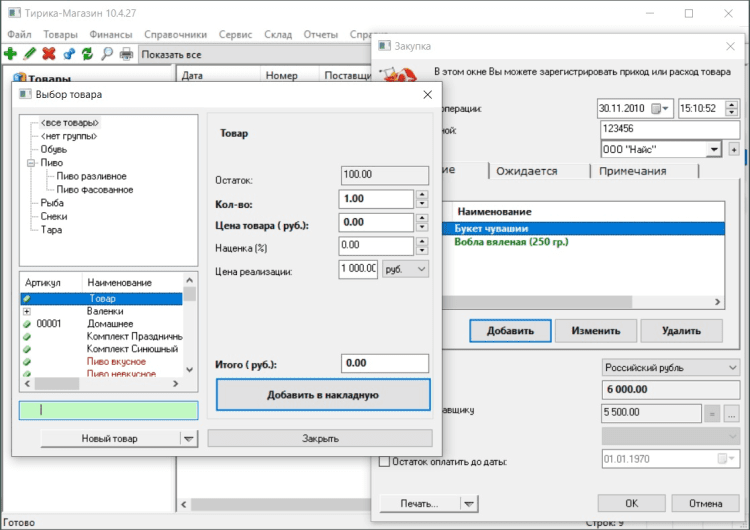
Task: Click the Изменить button in purchase window
Action: click(595, 330)
